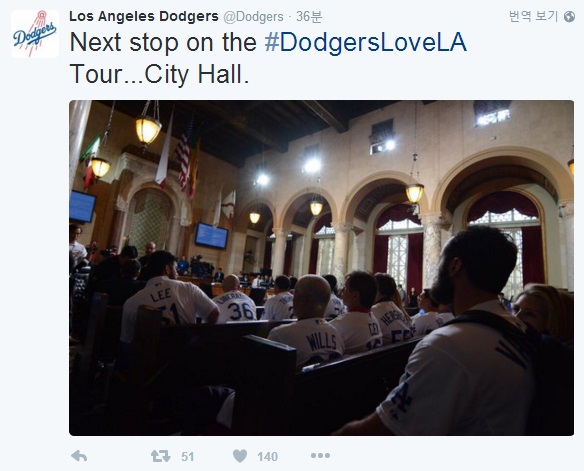View the 번역 보기 translation link
584x471 pixels.
point(533,16)
